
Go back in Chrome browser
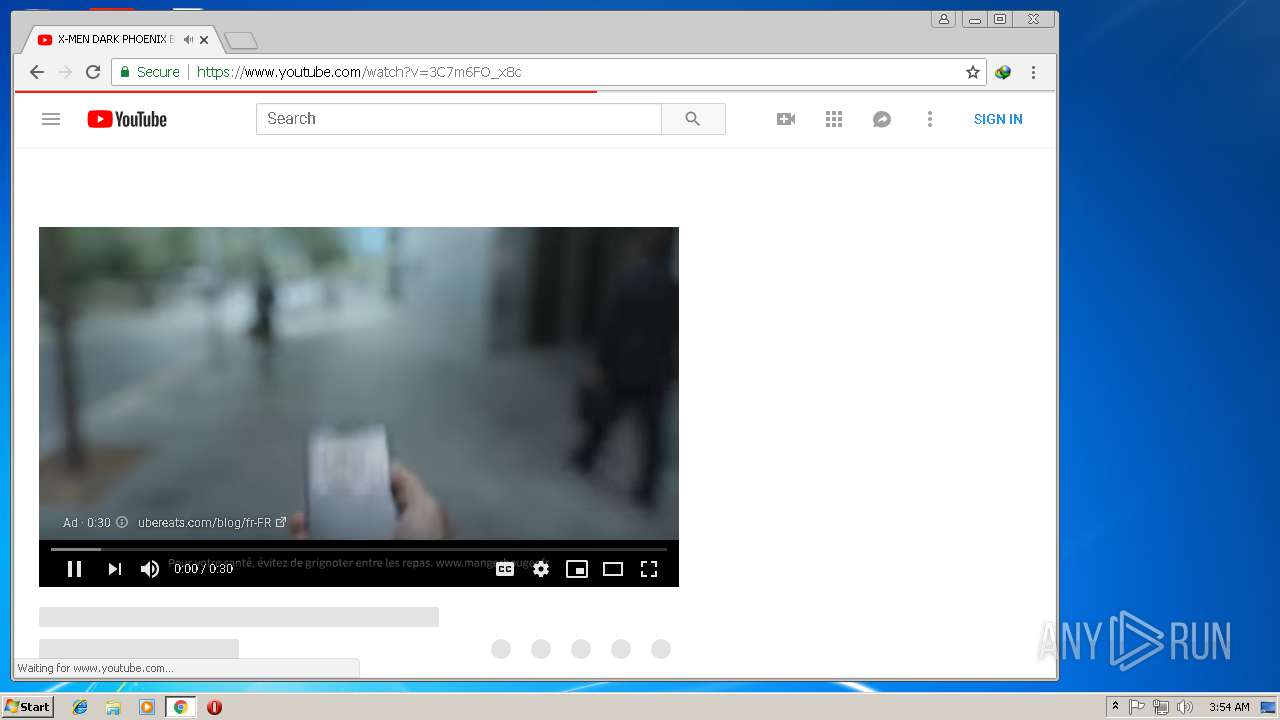click(37, 72)
